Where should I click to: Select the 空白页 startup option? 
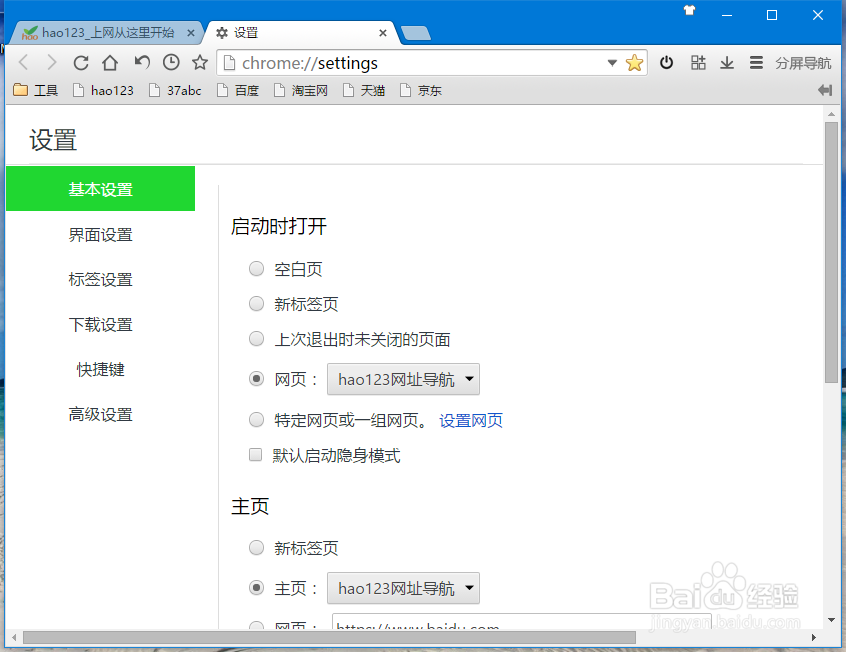(256, 268)
